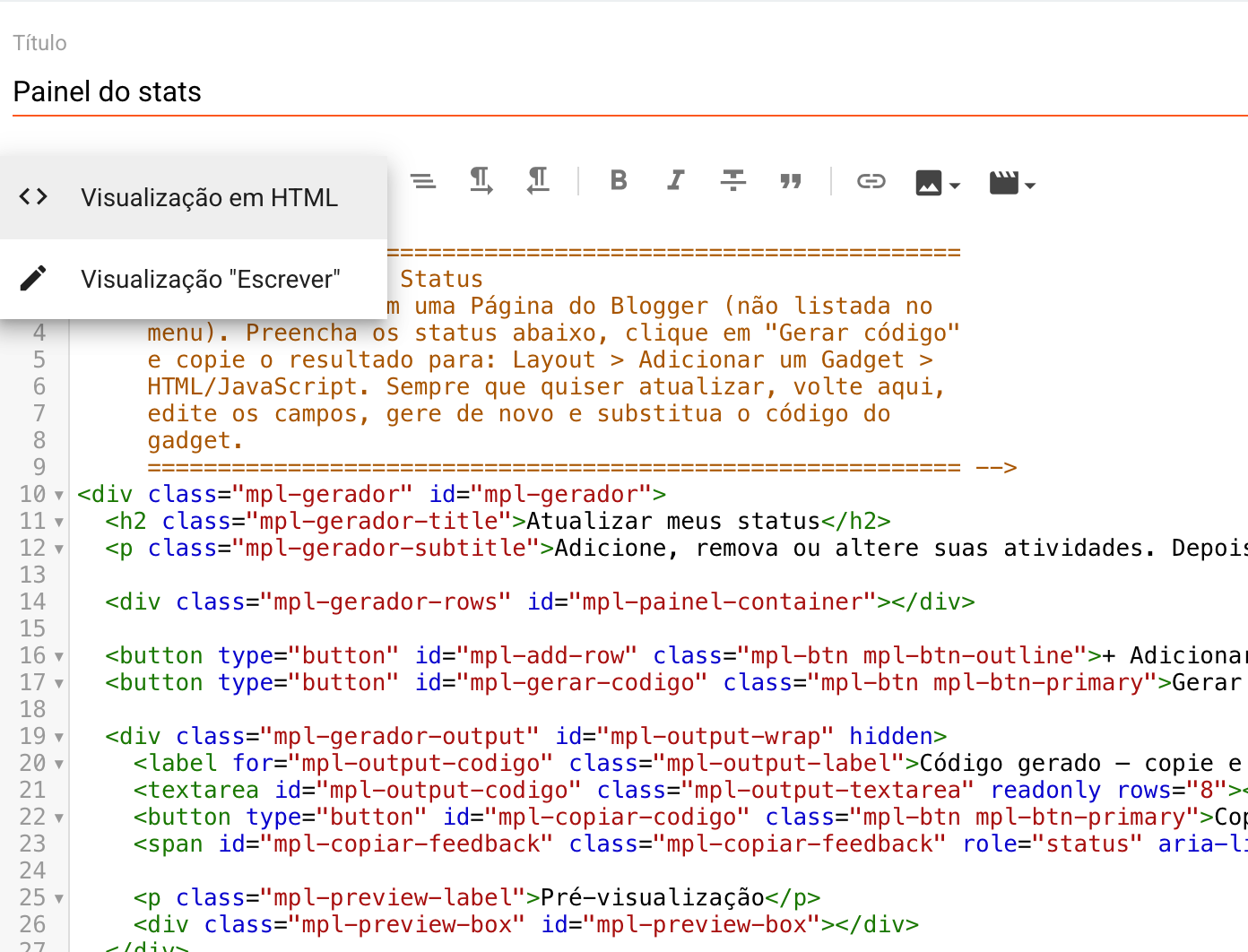Click class "mpl-gerador" on line 10
This screenshot has height=952, width=1248.
pos(323,494)
